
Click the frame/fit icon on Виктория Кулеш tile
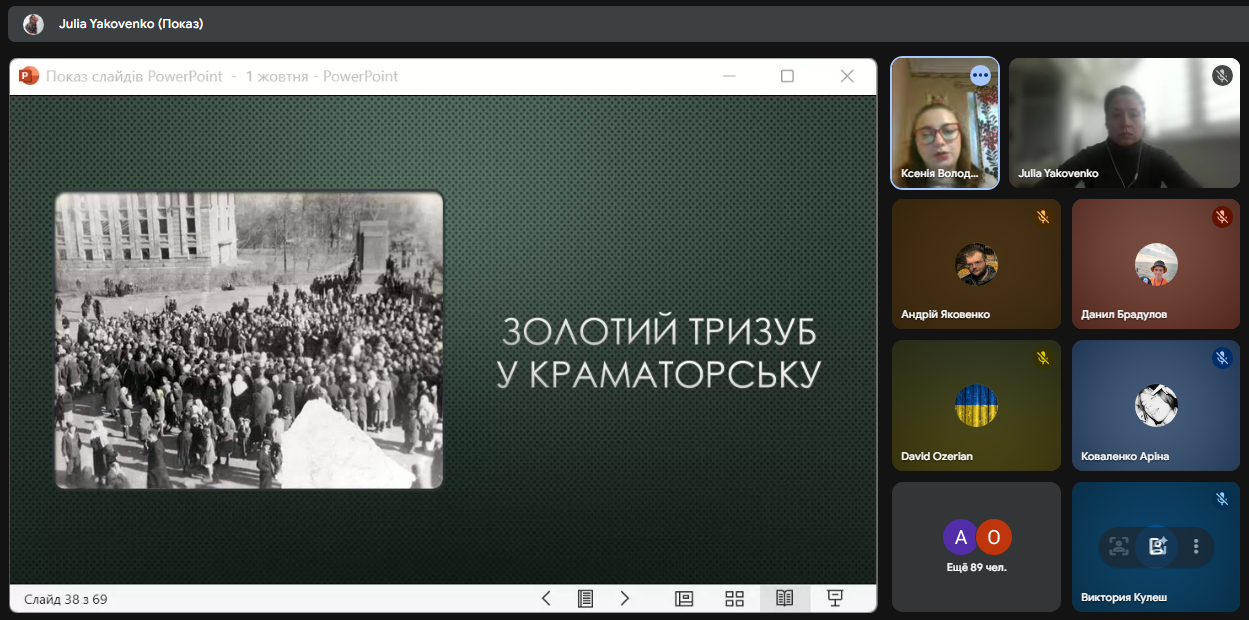tap(1119, 546)
